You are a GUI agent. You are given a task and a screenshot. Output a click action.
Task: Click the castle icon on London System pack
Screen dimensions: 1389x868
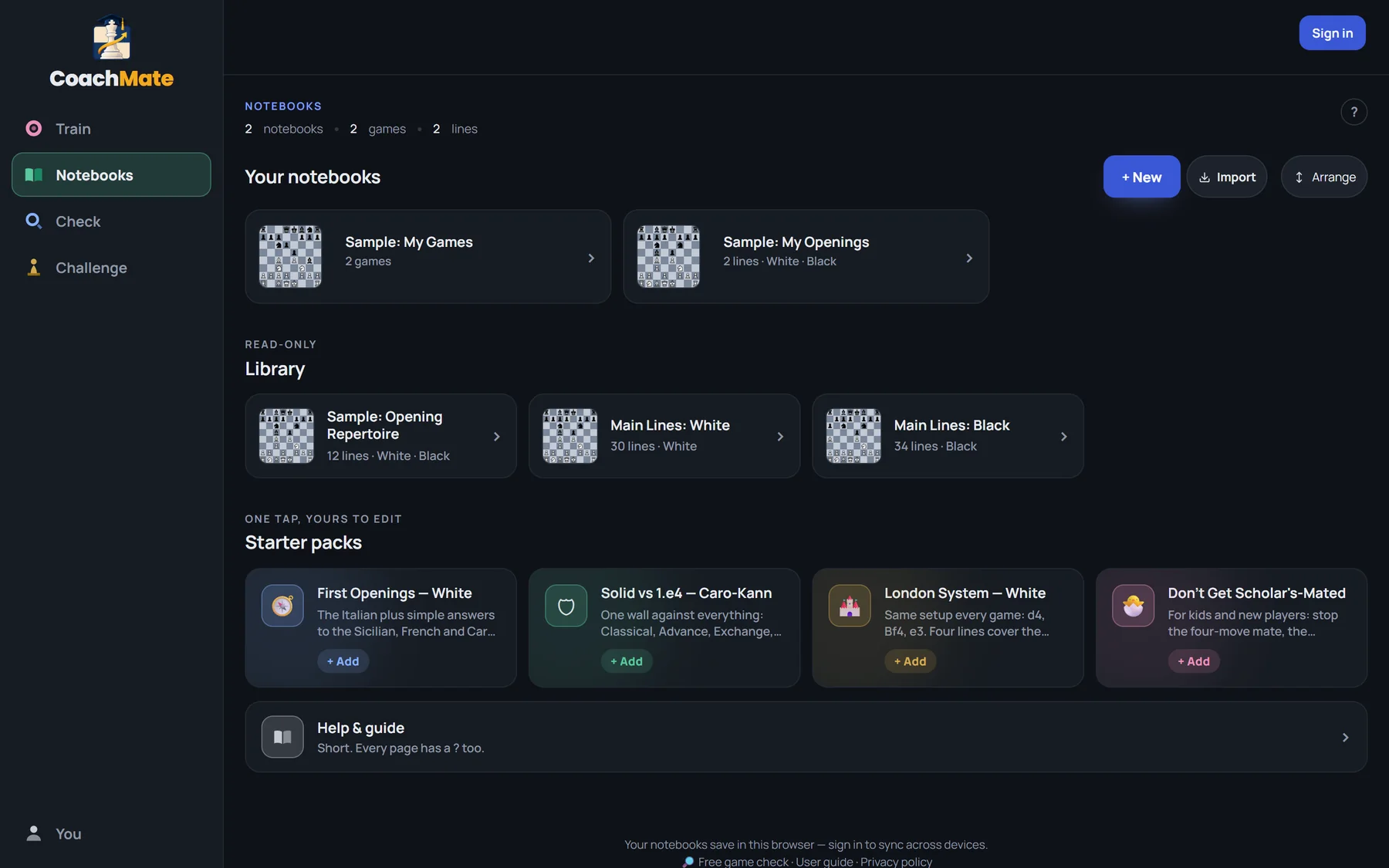(x=850, y=606)
